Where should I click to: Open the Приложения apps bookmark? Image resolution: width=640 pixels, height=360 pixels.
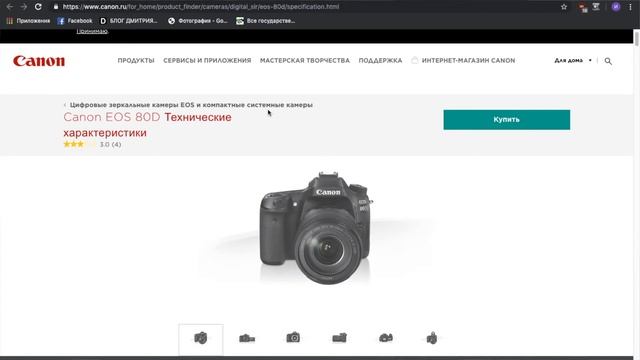tap(28, 21)
